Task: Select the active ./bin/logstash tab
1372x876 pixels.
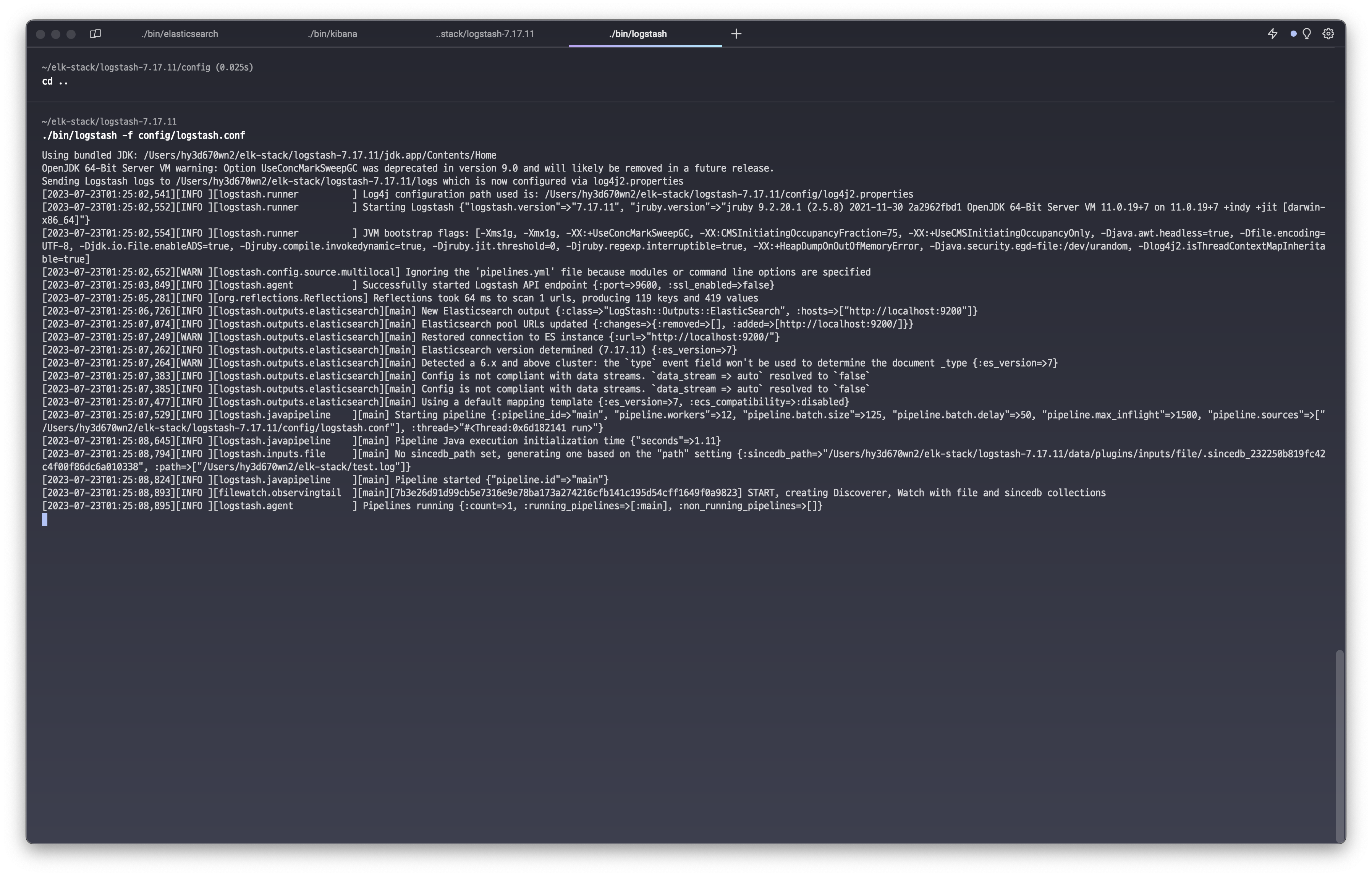Action: pyautogui.click(x=637, y=34)
